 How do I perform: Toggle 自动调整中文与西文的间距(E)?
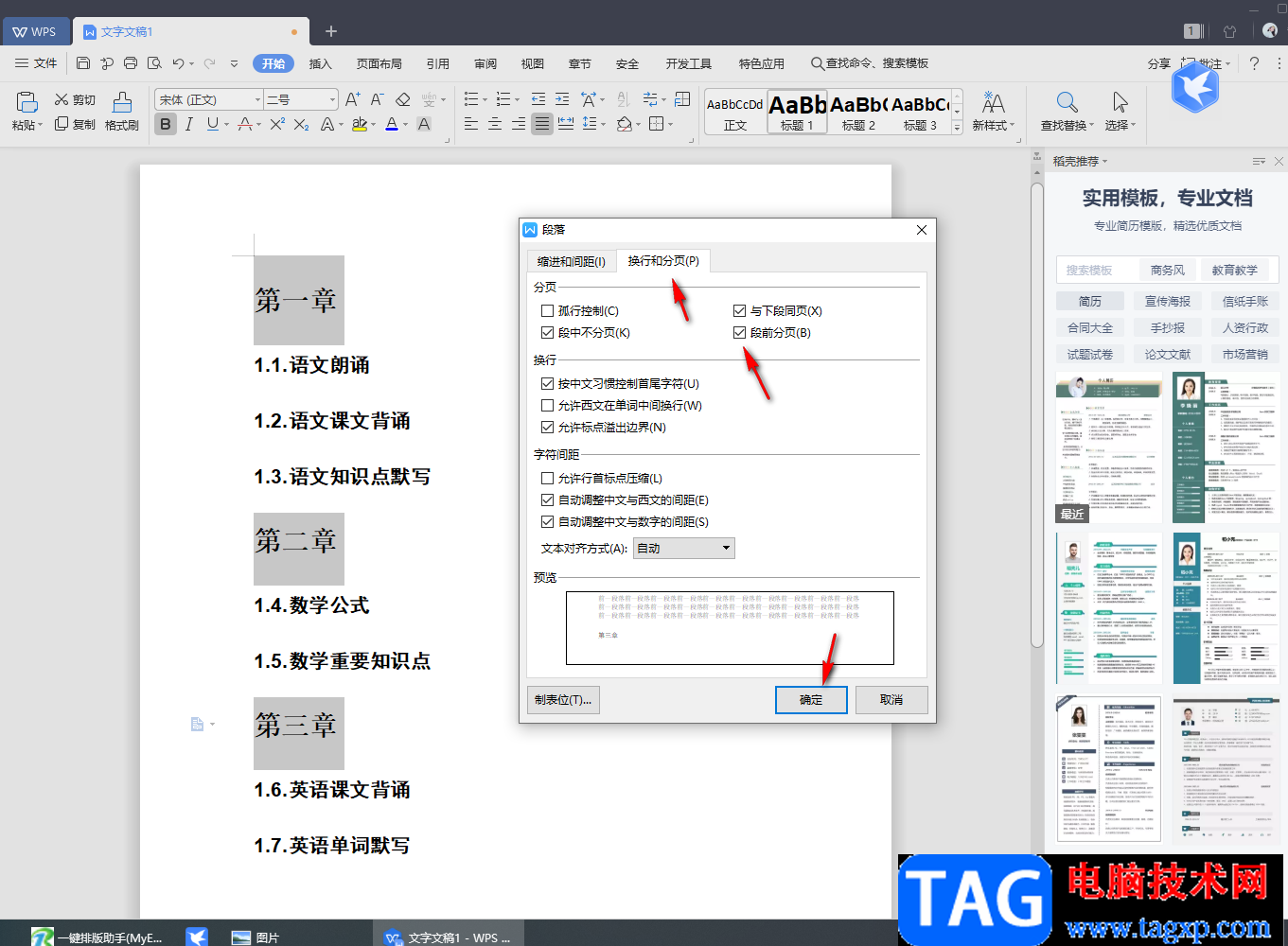pos(547,500)
